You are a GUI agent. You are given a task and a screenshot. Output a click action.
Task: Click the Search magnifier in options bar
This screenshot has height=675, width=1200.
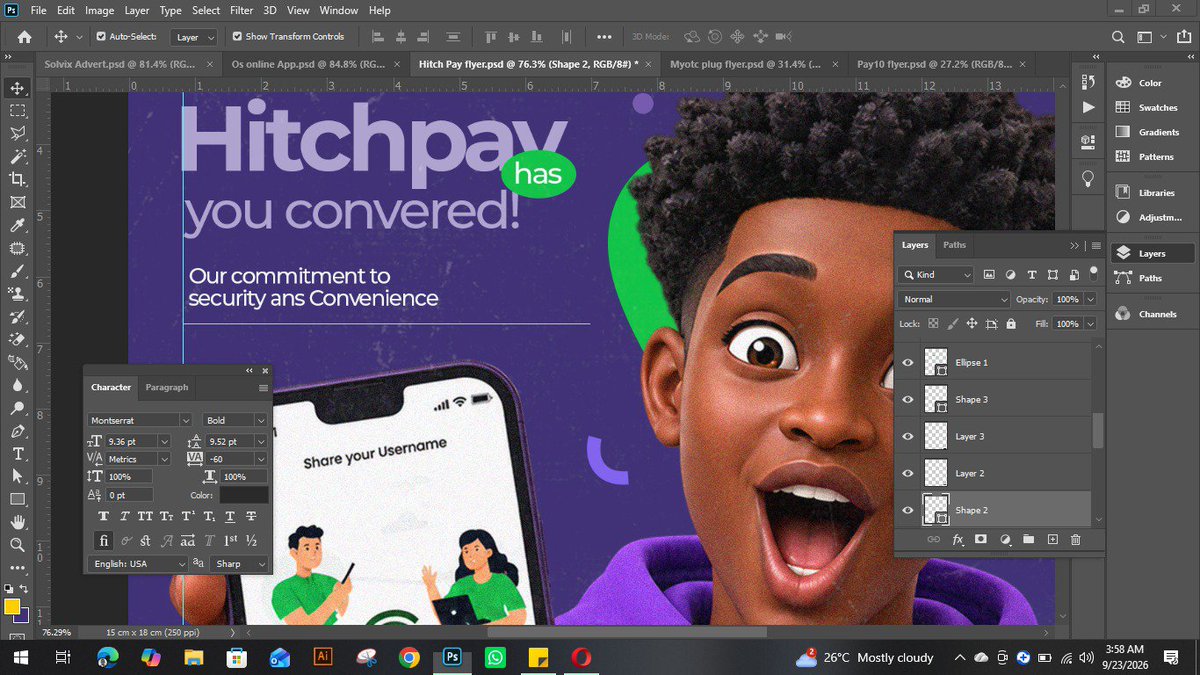click(x=1119, y=36)
